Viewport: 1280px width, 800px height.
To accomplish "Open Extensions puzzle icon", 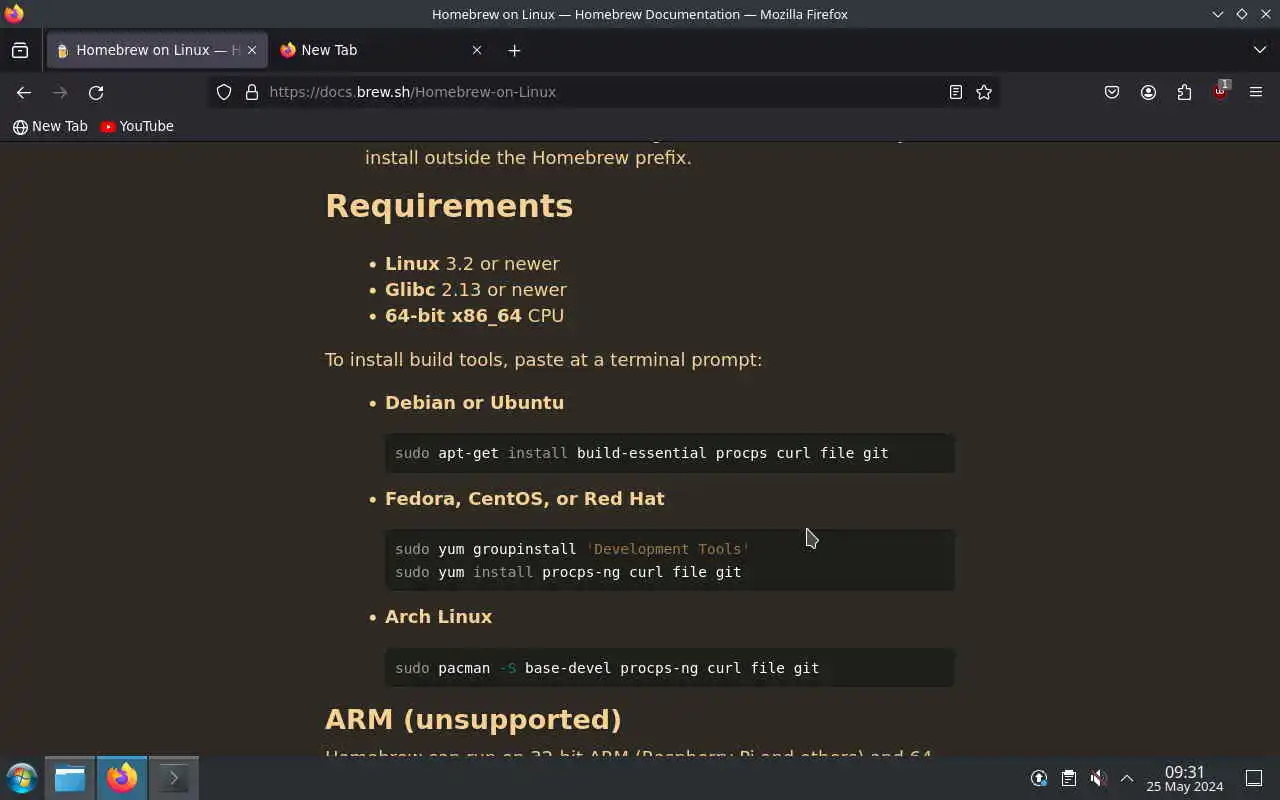I will click(x=1184, y=92).
